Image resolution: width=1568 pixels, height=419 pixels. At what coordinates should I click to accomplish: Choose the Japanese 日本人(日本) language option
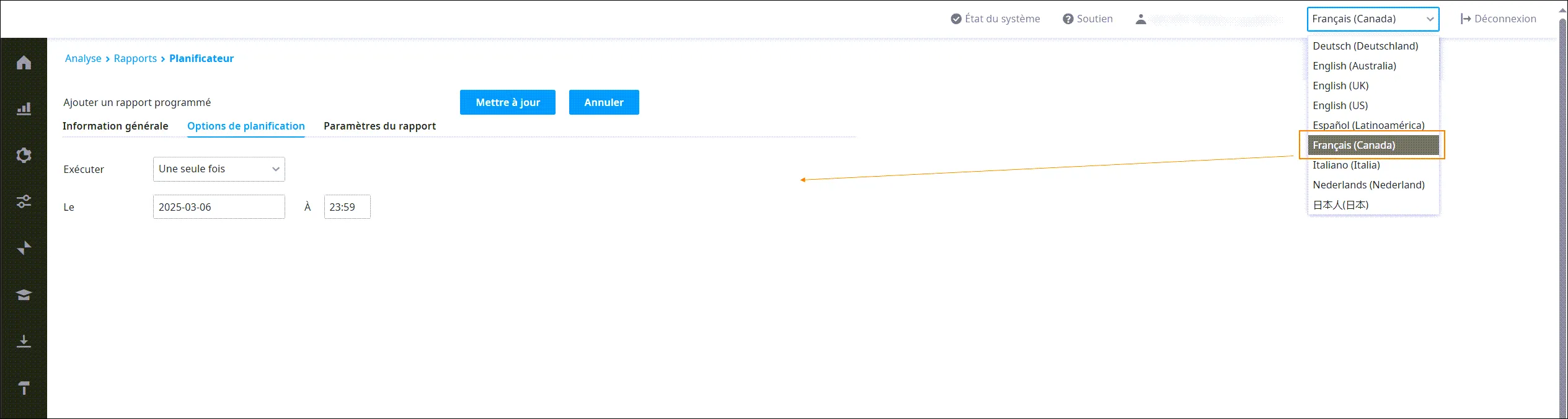[x=1373, y=205]
